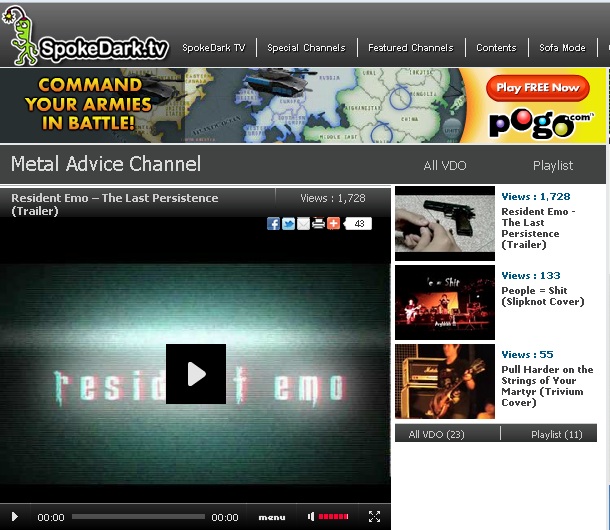Select the All VDO header tab

tap(445, 165)
